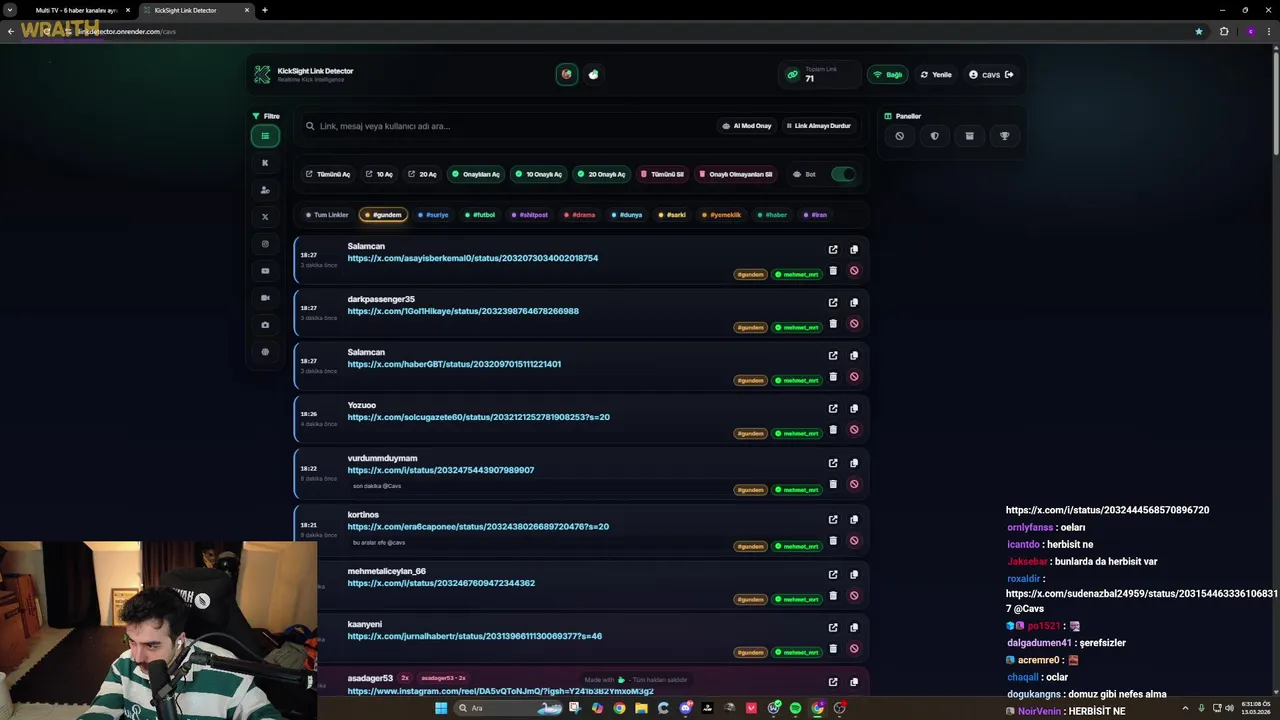Switch to Multi TV browser tab
Image resolution: width=1280 pixels, height=720 pixels.
(x=76, y=10)
